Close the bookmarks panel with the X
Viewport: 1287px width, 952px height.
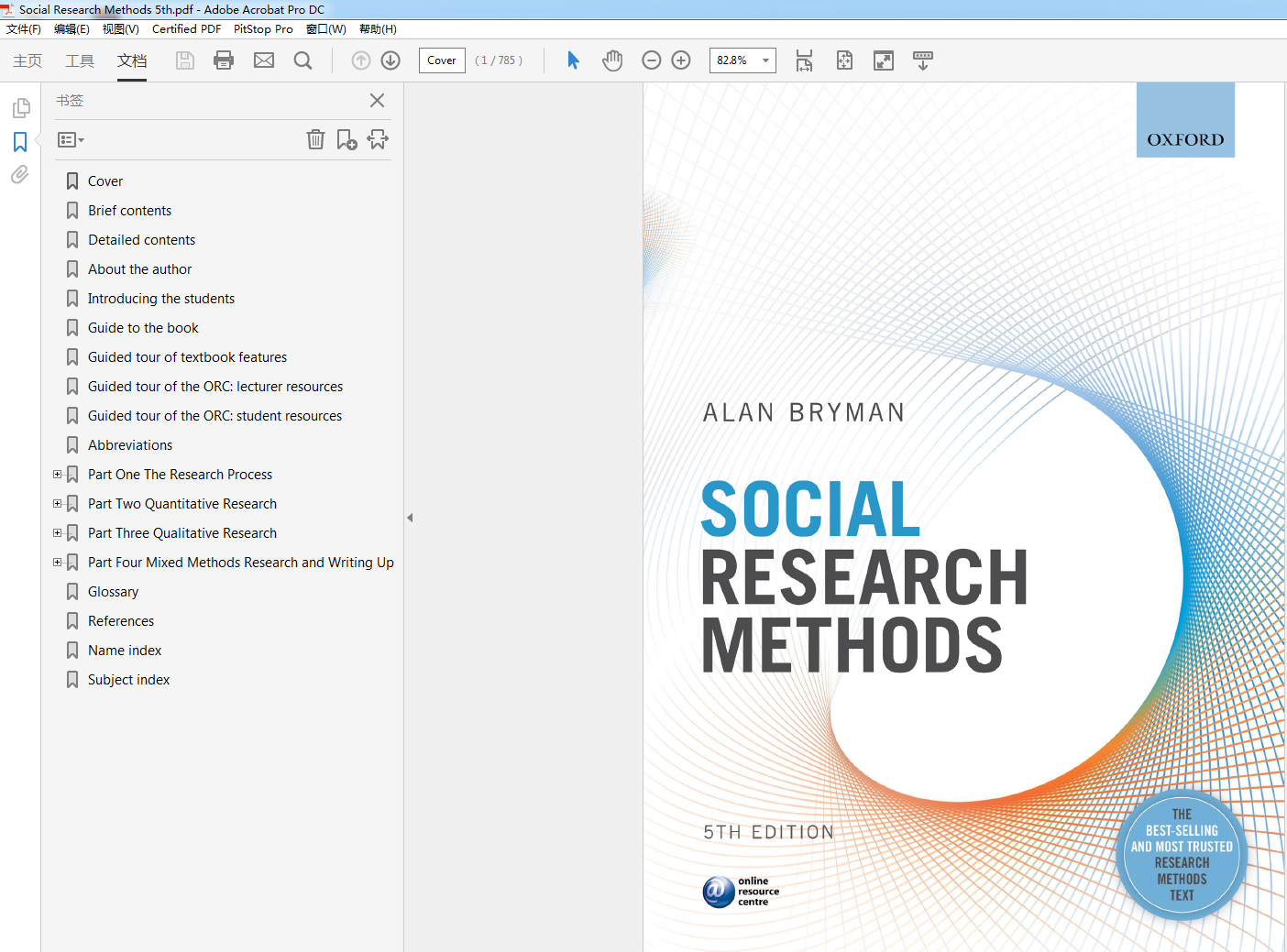coord(377,101)
